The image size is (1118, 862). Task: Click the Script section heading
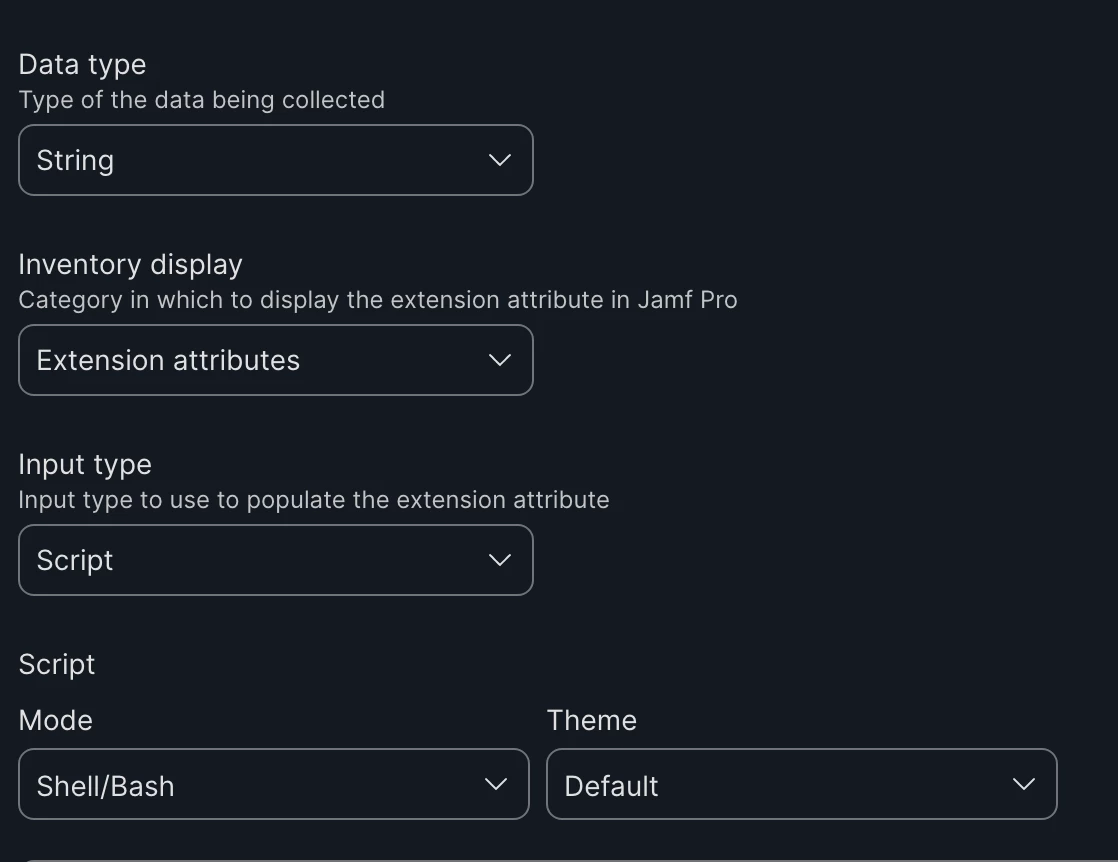point(57,665)
